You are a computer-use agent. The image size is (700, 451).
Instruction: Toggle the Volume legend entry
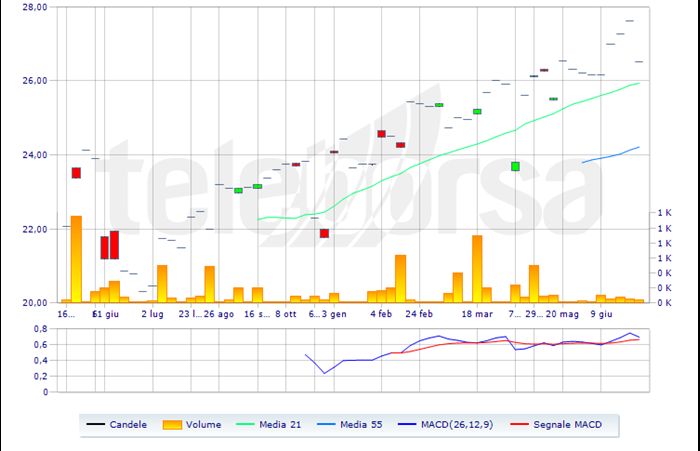192,424
